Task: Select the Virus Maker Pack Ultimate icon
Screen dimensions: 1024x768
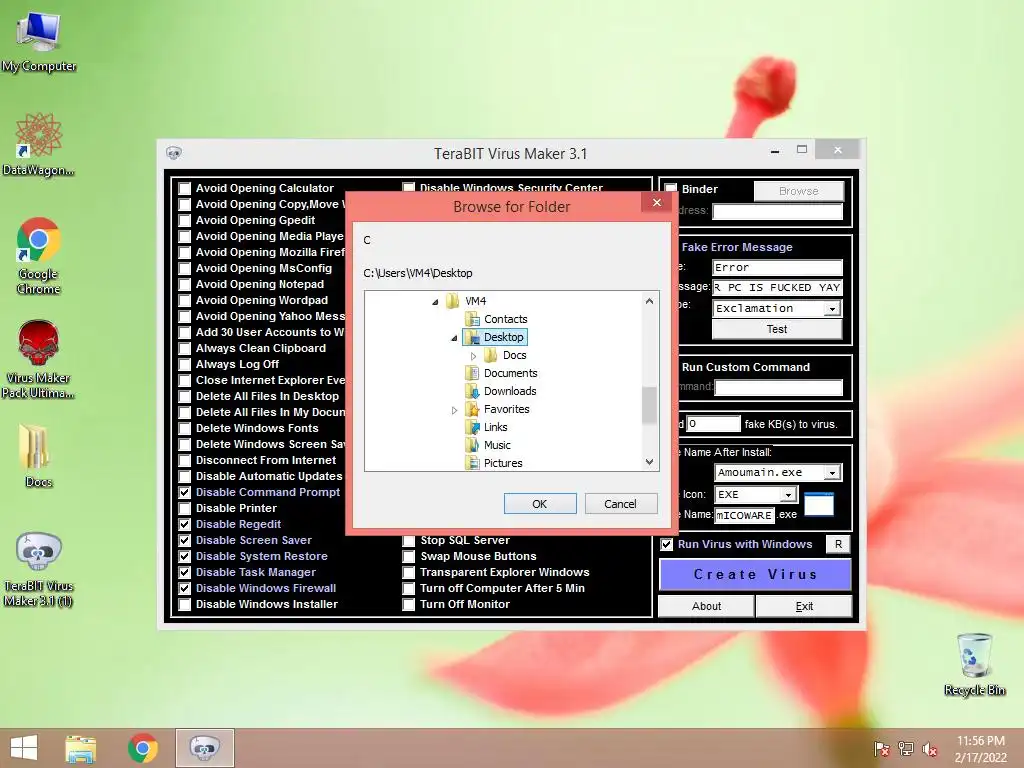Action: 39,359
